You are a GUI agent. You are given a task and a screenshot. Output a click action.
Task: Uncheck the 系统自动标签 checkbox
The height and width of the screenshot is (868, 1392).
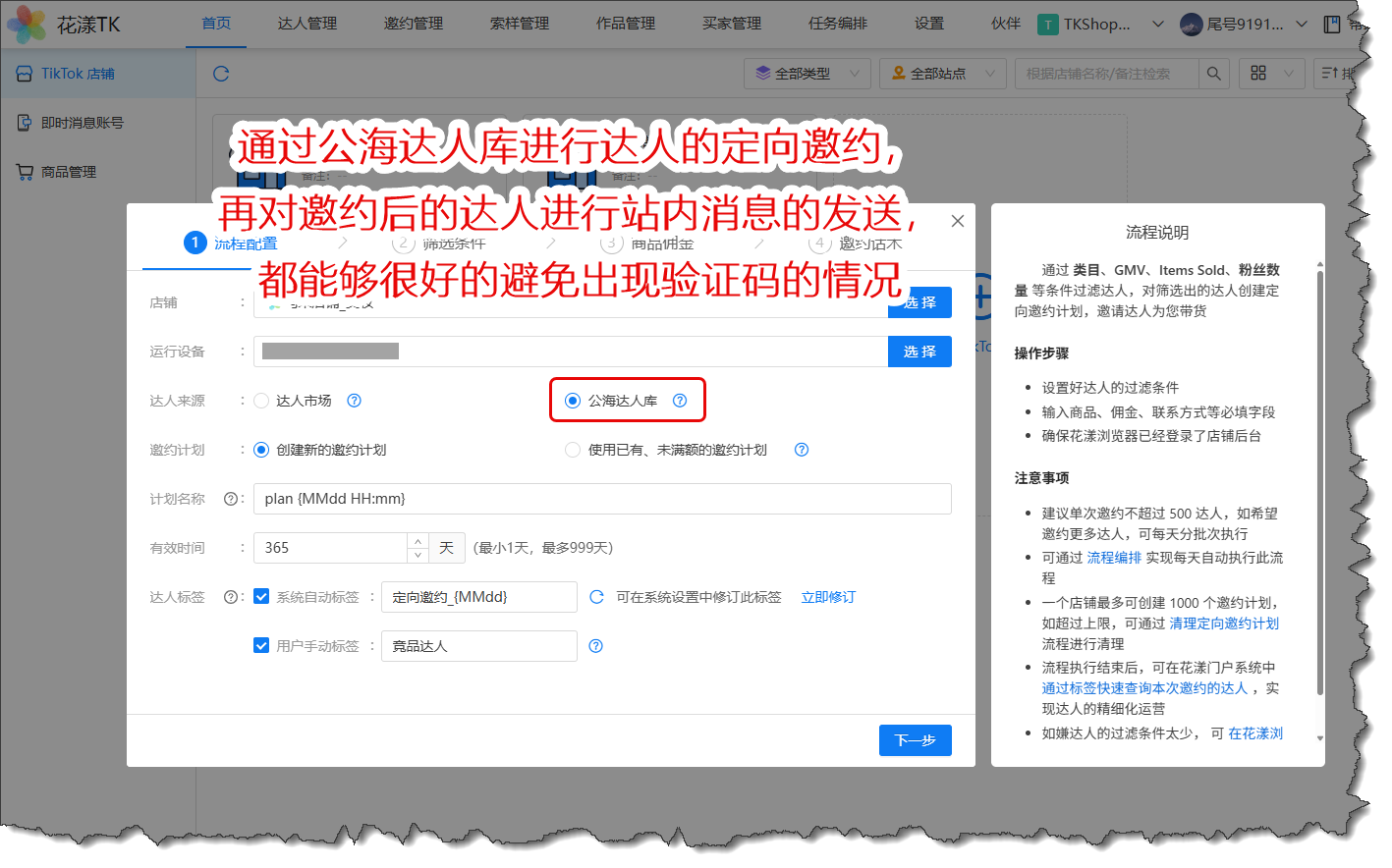[261, 597]
